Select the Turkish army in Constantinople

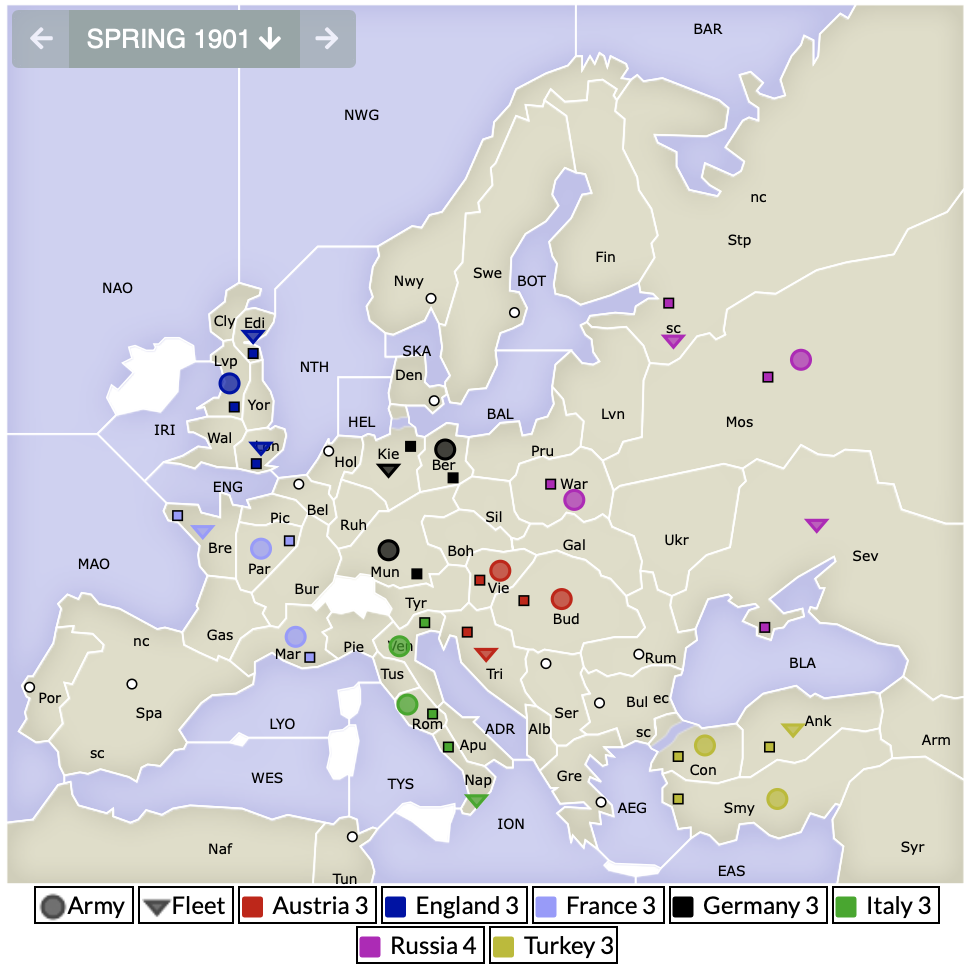705,746
